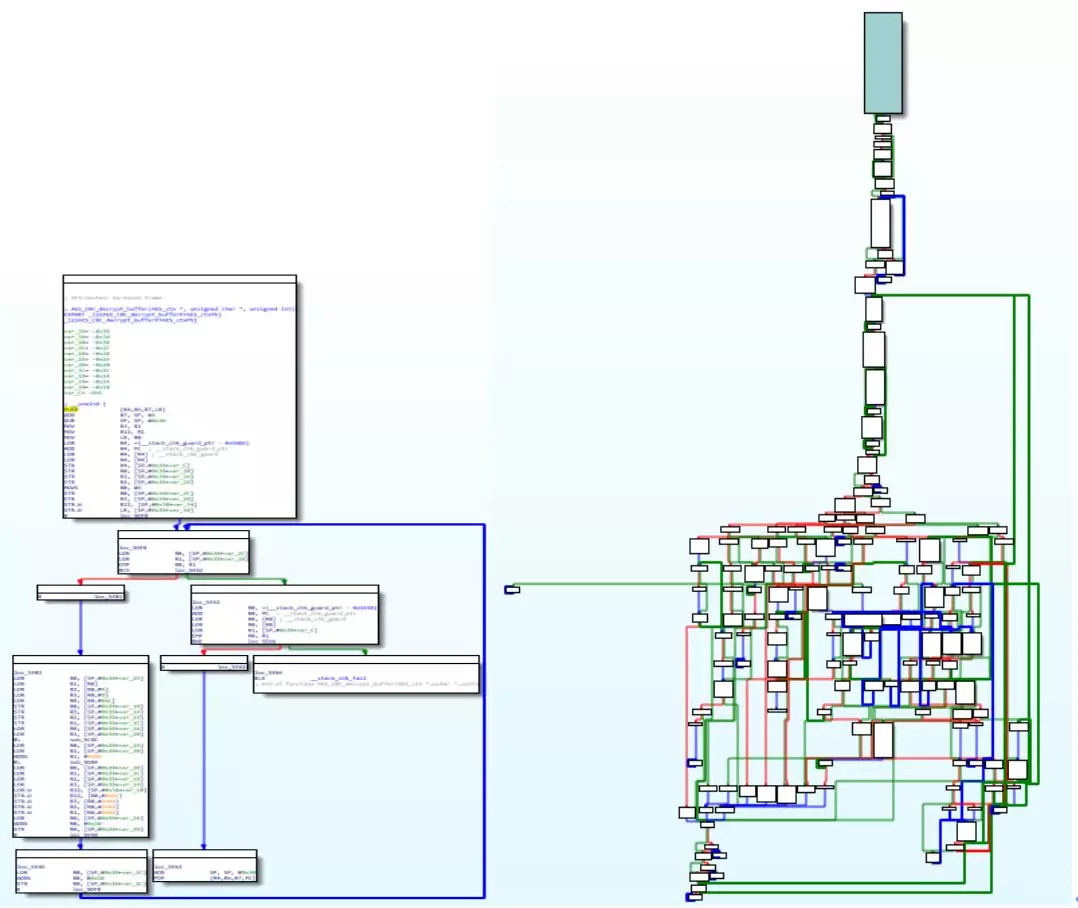Click the __stack_chk_fail function name
Screen dimensions: 1078x908
pyautogui.click(x=328, y=677)
